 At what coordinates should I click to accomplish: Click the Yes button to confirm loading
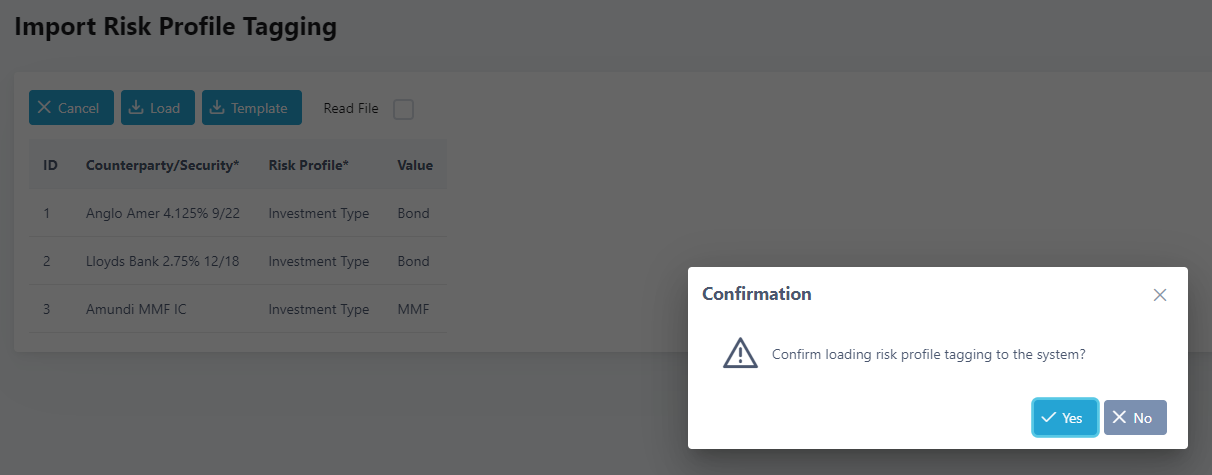[1065, 418]
